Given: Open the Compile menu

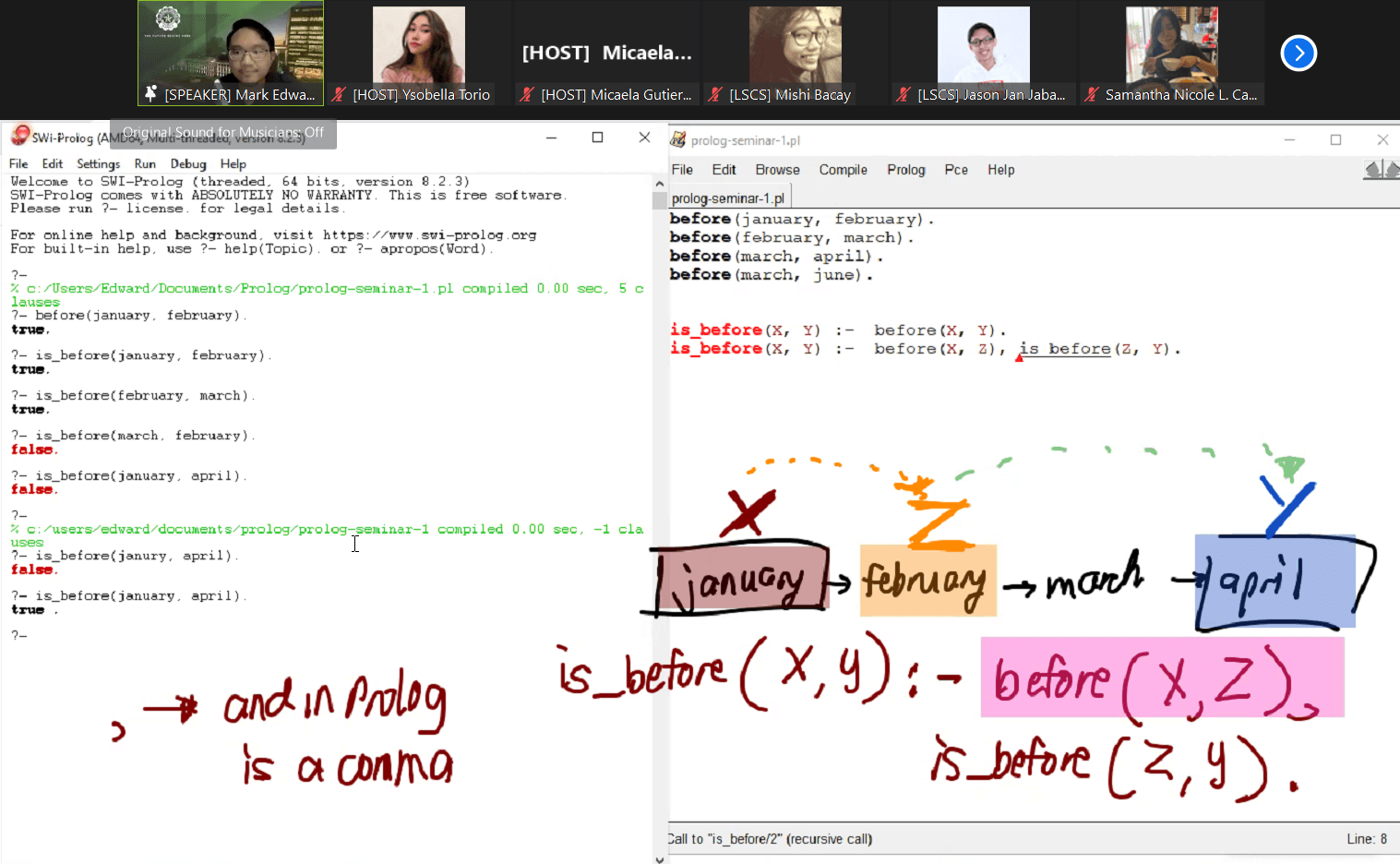Looking at the screenshot, I should pyautogui.click(x=843, y=169).
